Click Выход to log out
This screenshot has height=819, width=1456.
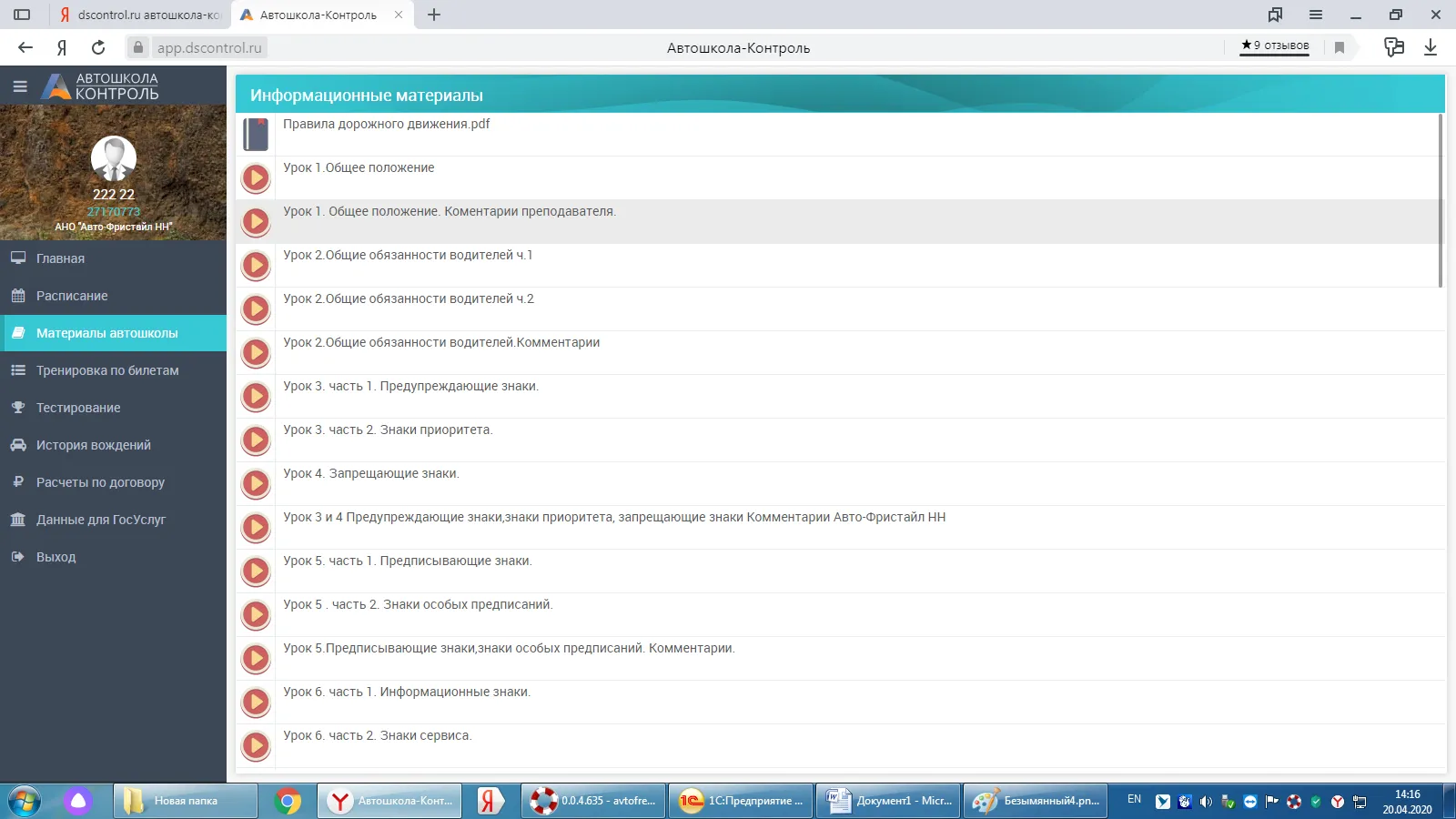coord(113,557)
